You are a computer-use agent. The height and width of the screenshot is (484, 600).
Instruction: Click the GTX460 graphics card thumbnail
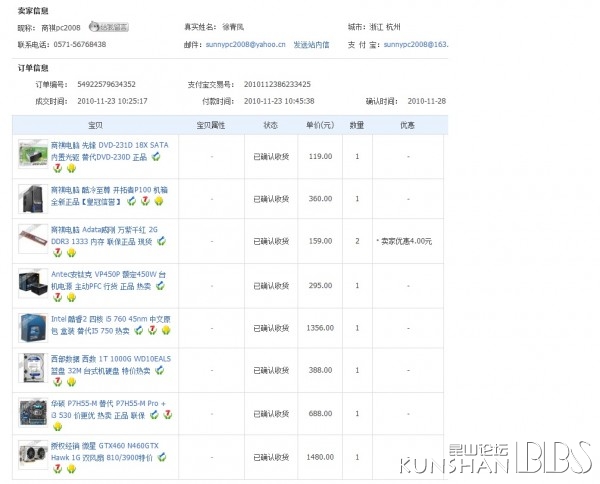(x=33, y=455)
